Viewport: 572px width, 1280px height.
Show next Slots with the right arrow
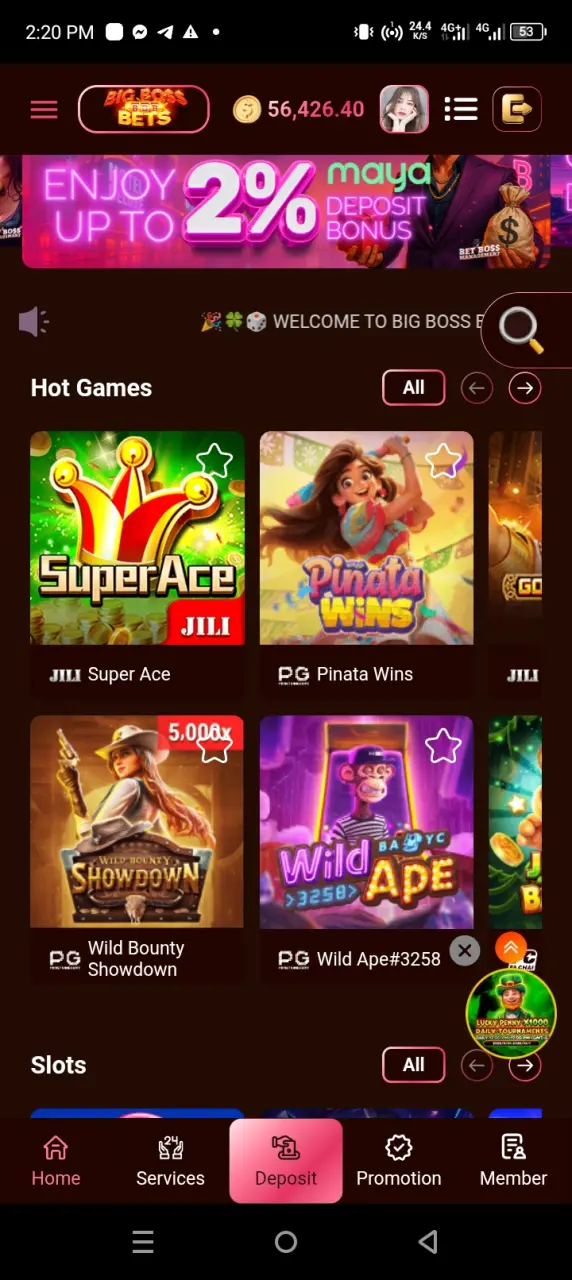pos(525,1065)
